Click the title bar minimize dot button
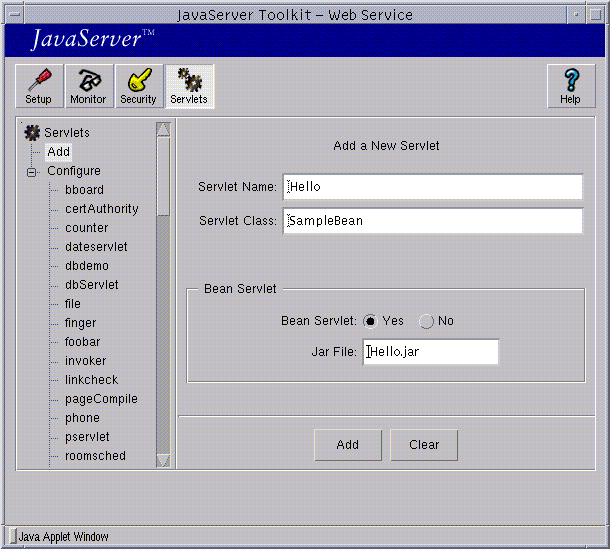The image size is (610, 549). pyautogui.click(x=577, y=15)
